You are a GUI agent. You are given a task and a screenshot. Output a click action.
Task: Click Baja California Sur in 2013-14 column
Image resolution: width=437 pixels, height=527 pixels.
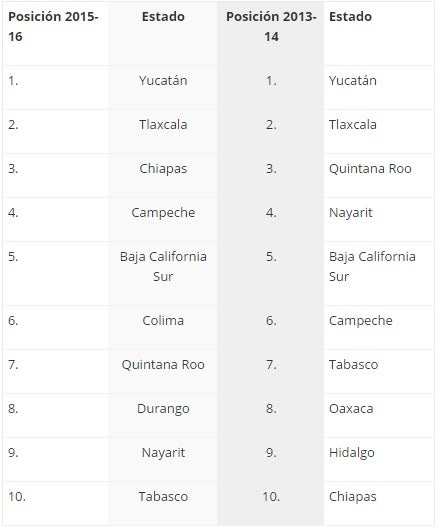(372, 267)
